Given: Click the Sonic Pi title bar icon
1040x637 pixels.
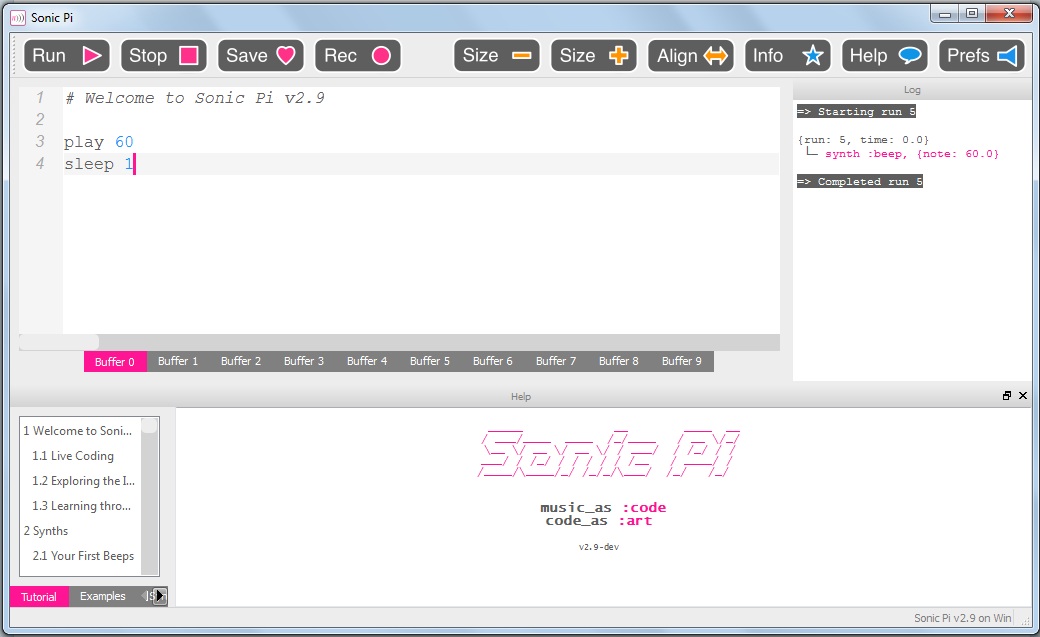Looking at the screenshot, I should 18,18.
